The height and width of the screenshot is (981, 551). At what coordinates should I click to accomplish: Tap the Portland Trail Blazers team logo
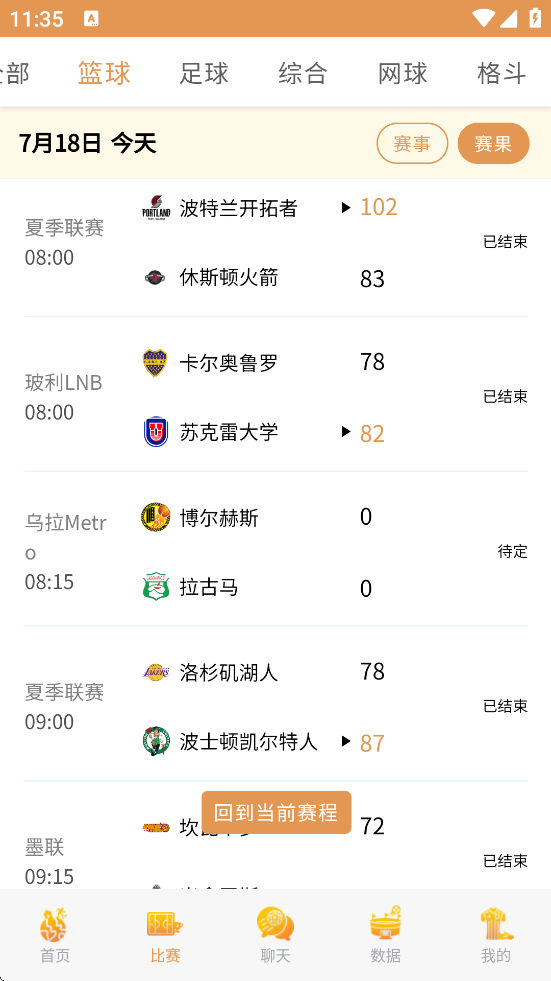(x=156, y=207)
